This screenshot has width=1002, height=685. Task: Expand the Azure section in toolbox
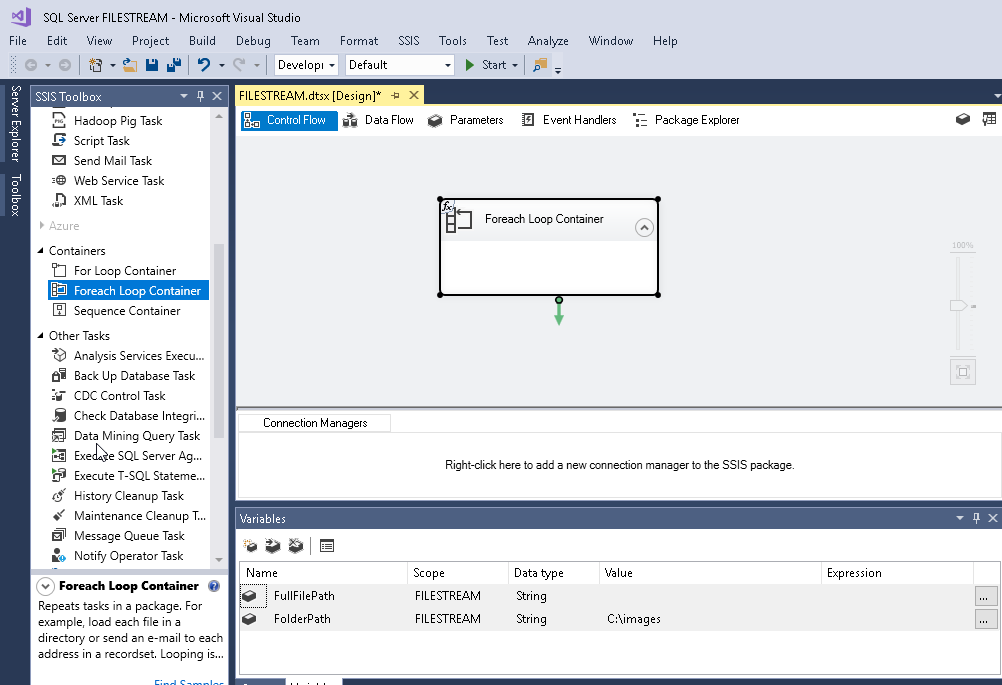click(x=41, y=226)
